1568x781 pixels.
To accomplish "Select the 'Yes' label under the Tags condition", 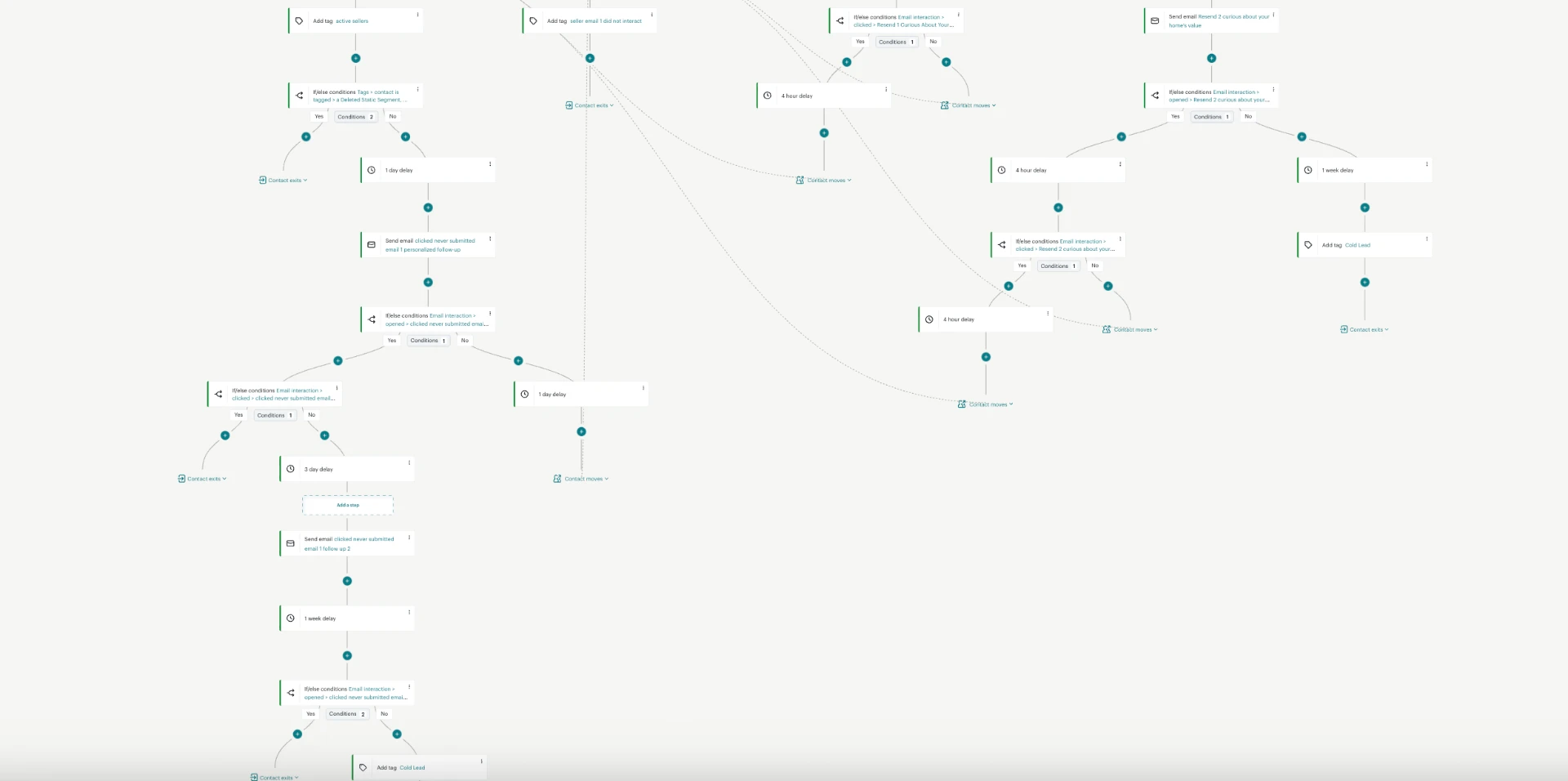I will click(x=319, y=117).
